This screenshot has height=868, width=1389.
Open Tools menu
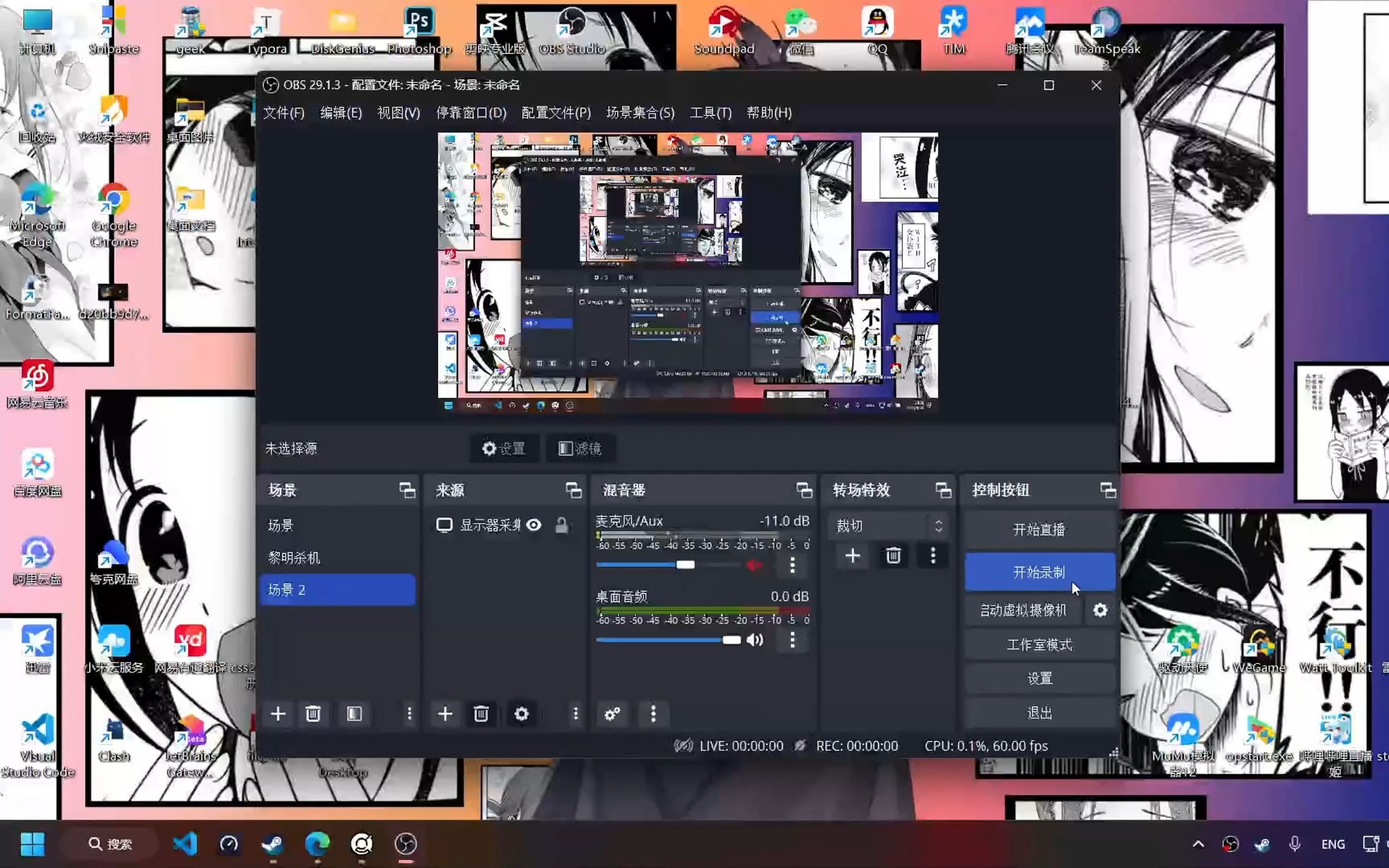tap(710, 113)
